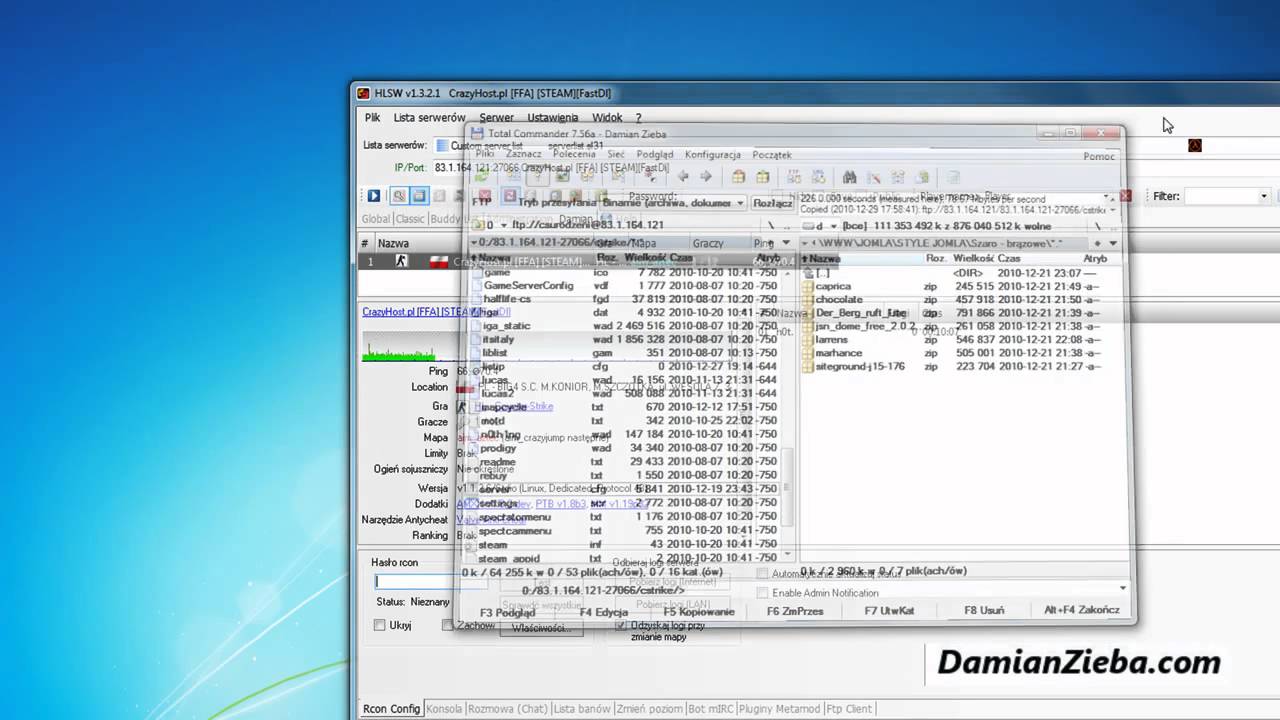Open right panel directory history arrow
This screenshot has width=1280, height=720.
pos(1113,243)
